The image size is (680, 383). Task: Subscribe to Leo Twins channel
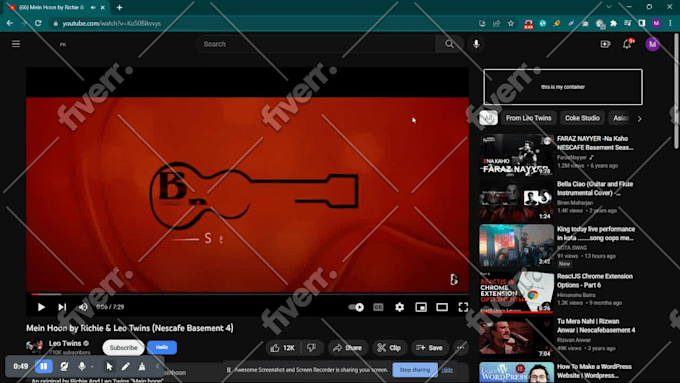pyautogui.click(x=123, y=347)
